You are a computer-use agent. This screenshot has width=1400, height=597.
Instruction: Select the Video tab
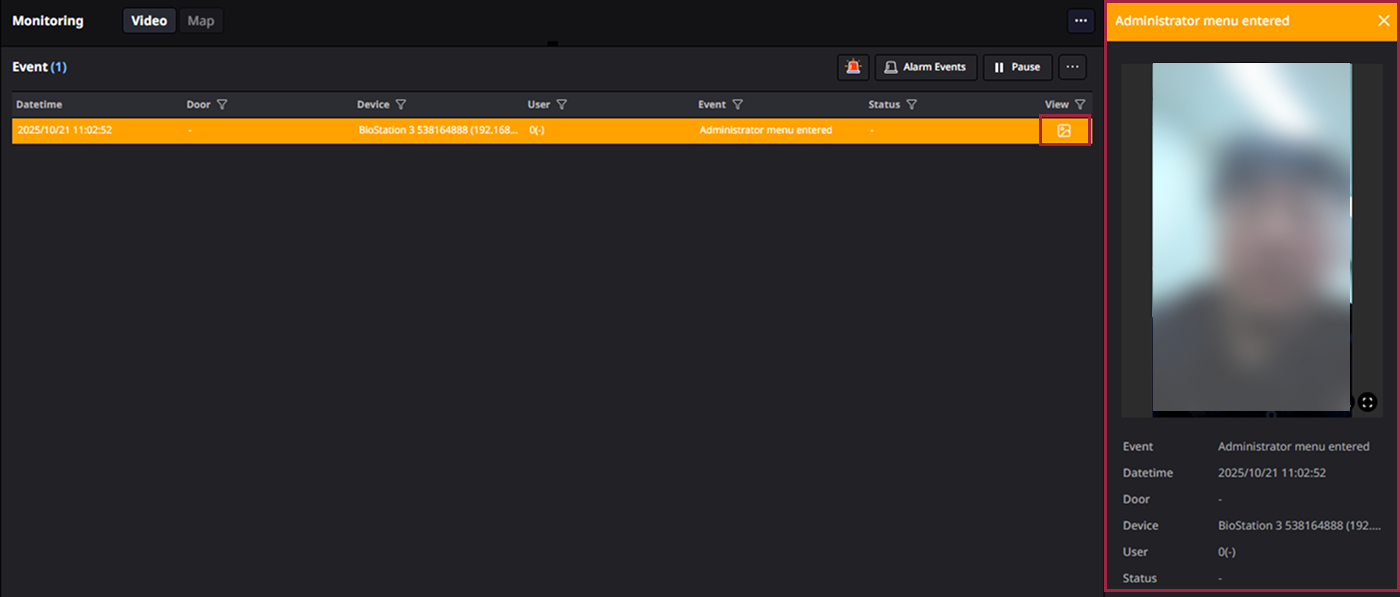(149, 21)
